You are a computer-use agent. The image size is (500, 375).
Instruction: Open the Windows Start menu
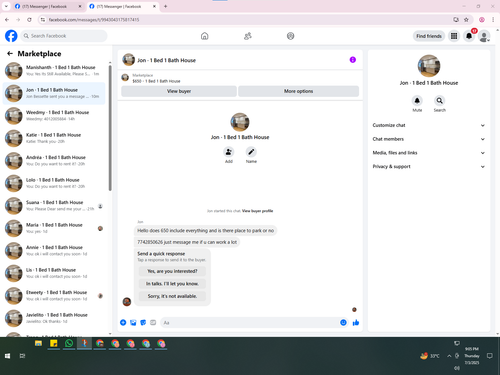tap(7, 356)
